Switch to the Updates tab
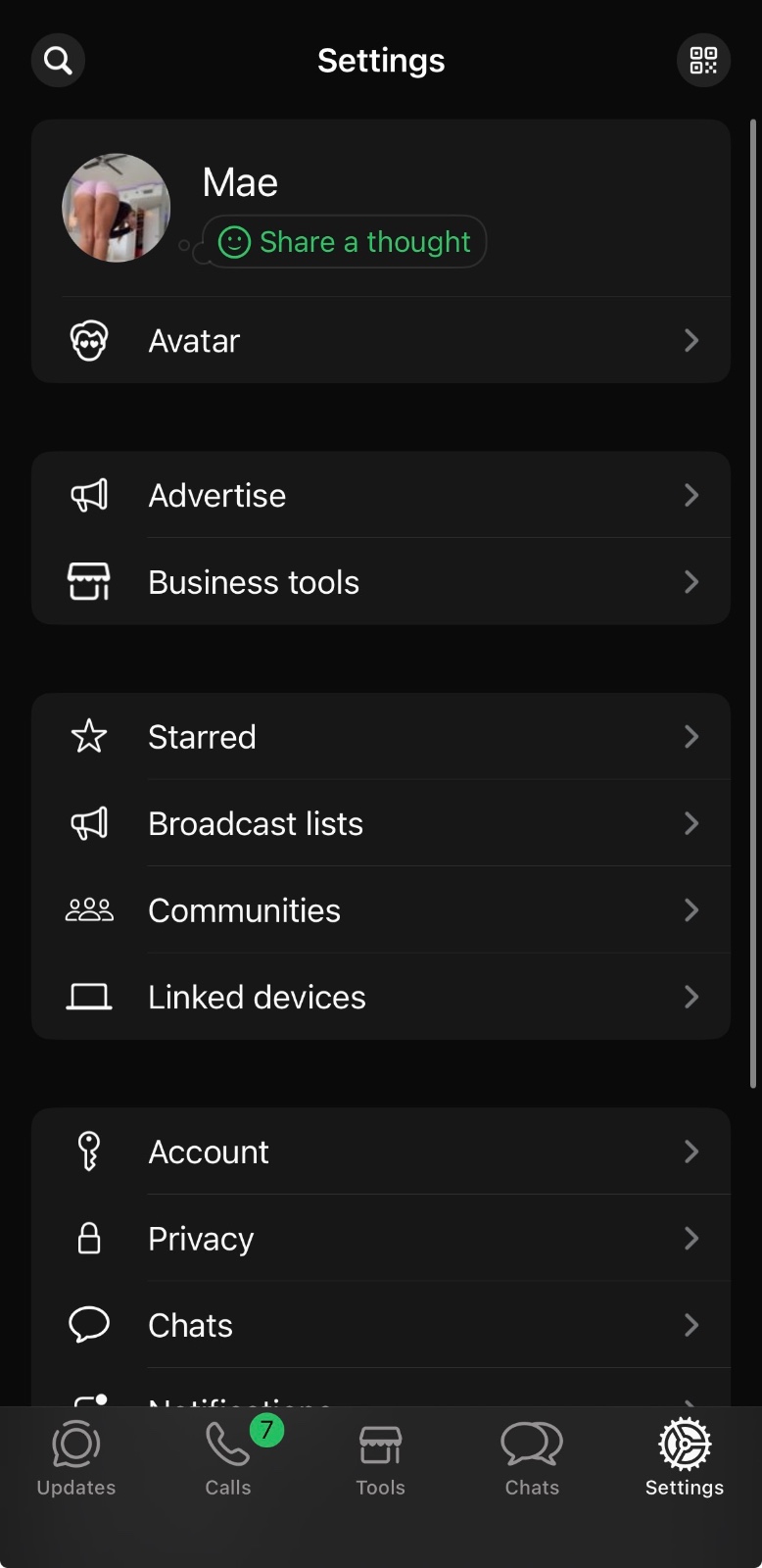 tap(76, 1459)
